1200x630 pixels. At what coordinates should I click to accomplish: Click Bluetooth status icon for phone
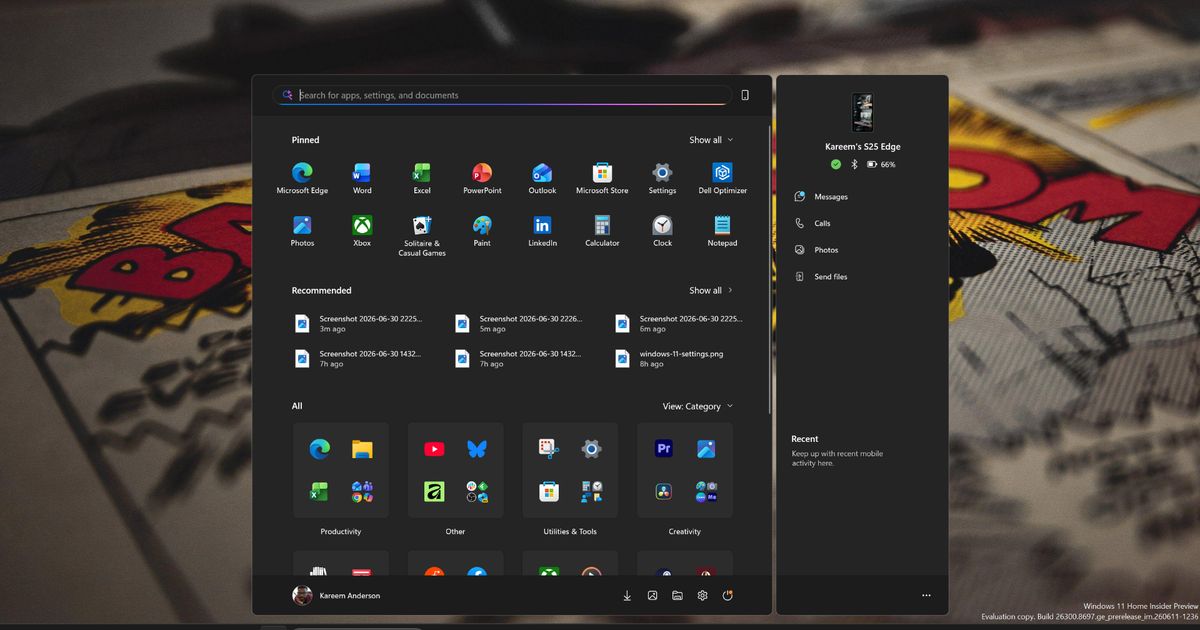point(854,164)
